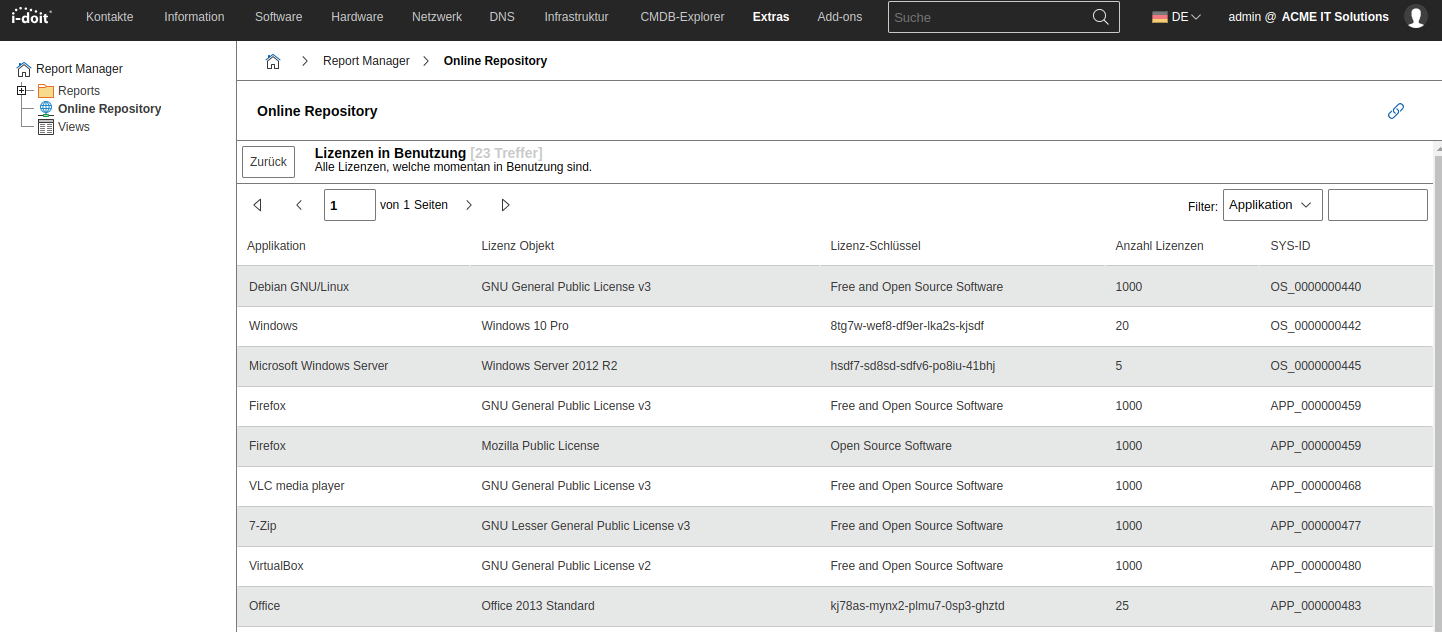Open the CMDB-Explorer menu
This screenshot has width=1442, height=632.
(x=682, y=17)
